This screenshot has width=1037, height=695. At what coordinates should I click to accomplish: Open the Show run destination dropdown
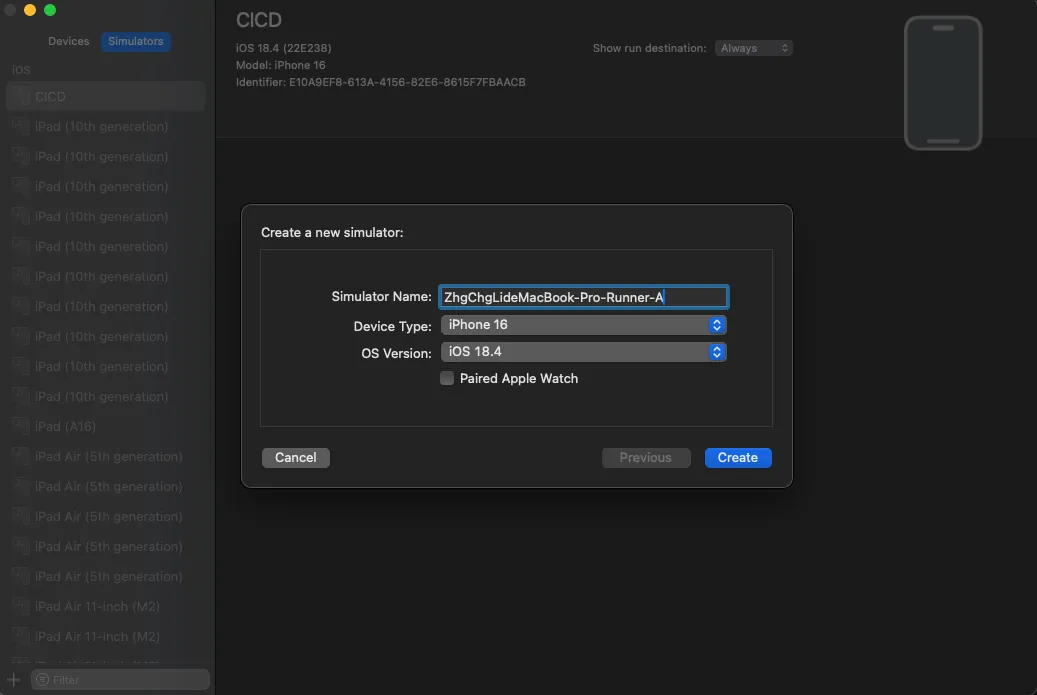click(753, 48)
